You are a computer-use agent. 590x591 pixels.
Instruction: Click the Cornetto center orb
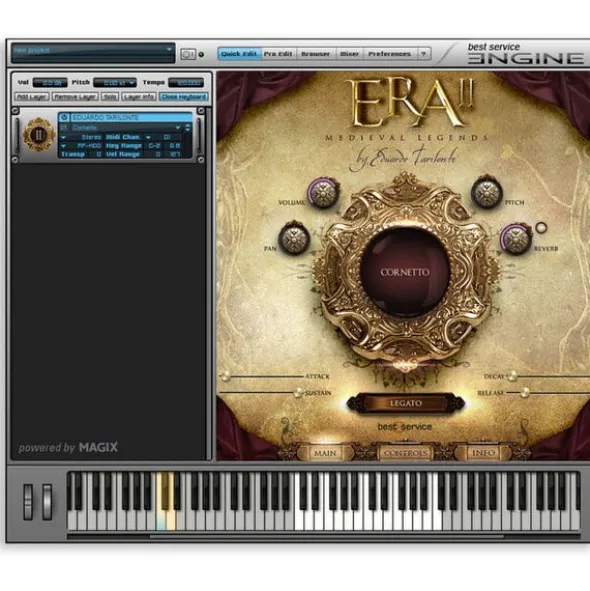405,272
